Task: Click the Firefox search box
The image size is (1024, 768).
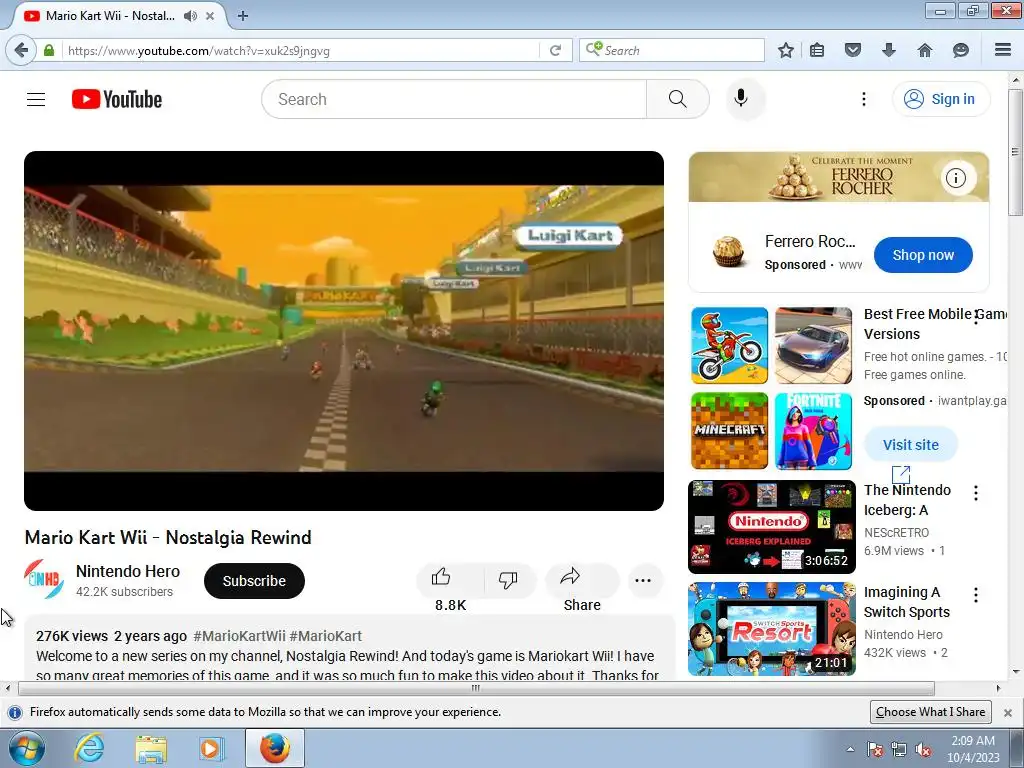Action: tap(671, 50)
